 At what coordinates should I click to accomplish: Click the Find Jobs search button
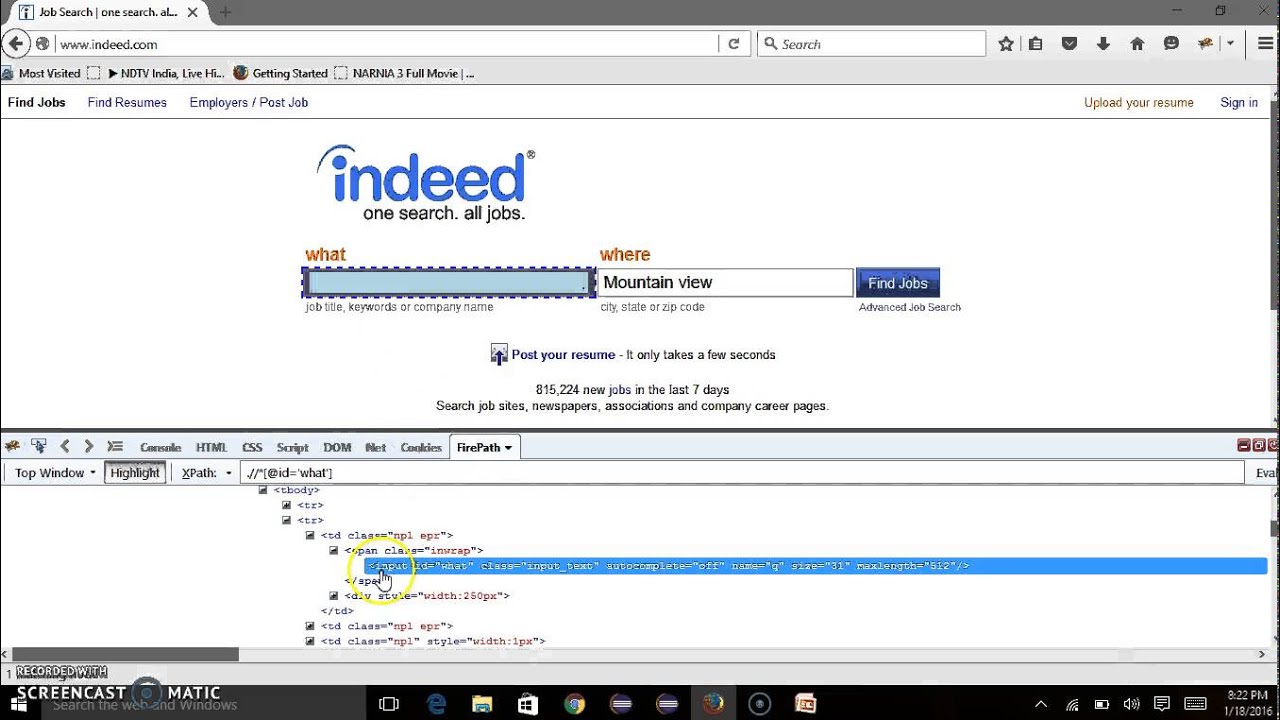(x=897, y=283)
